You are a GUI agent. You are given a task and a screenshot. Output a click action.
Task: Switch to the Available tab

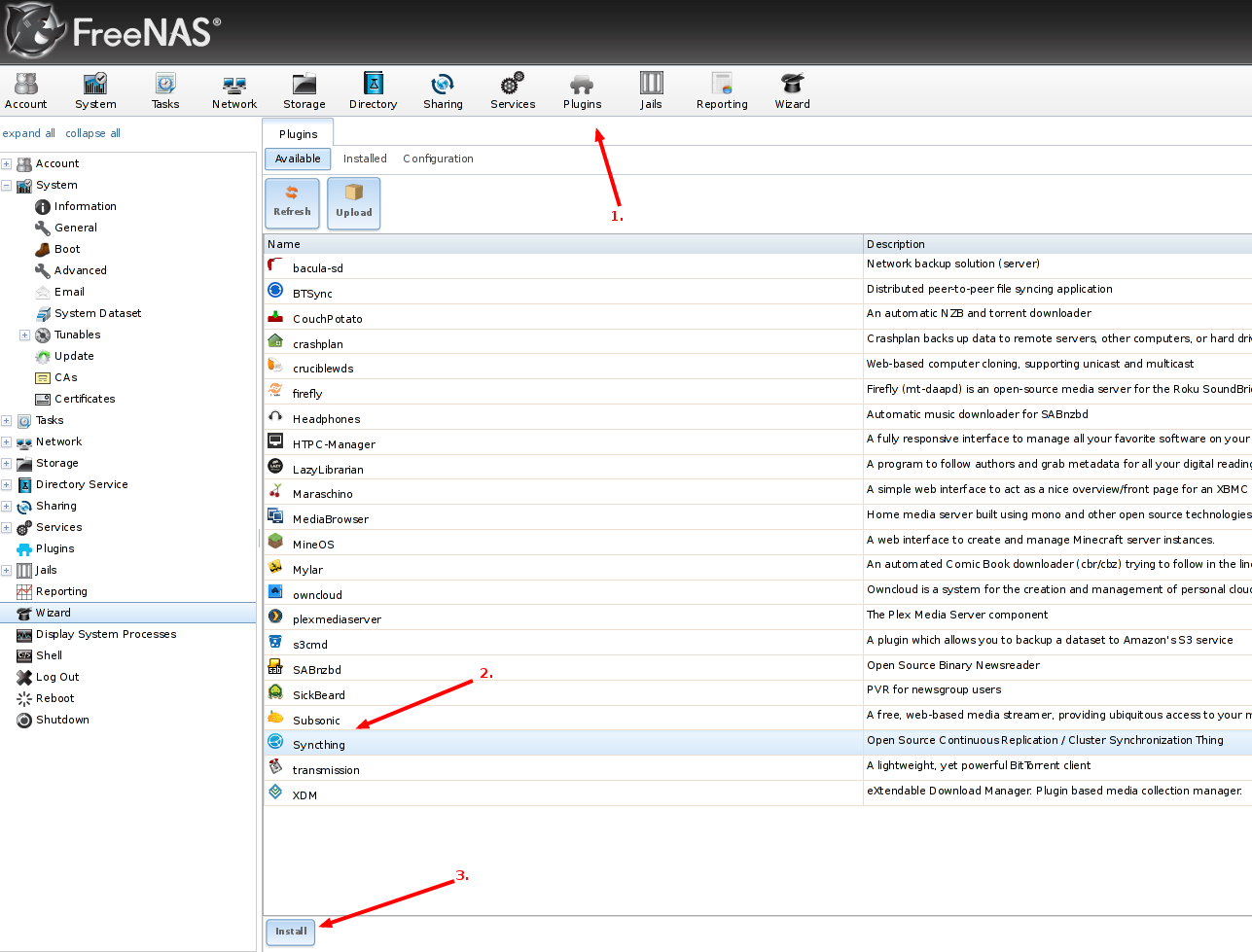(298, 159)
